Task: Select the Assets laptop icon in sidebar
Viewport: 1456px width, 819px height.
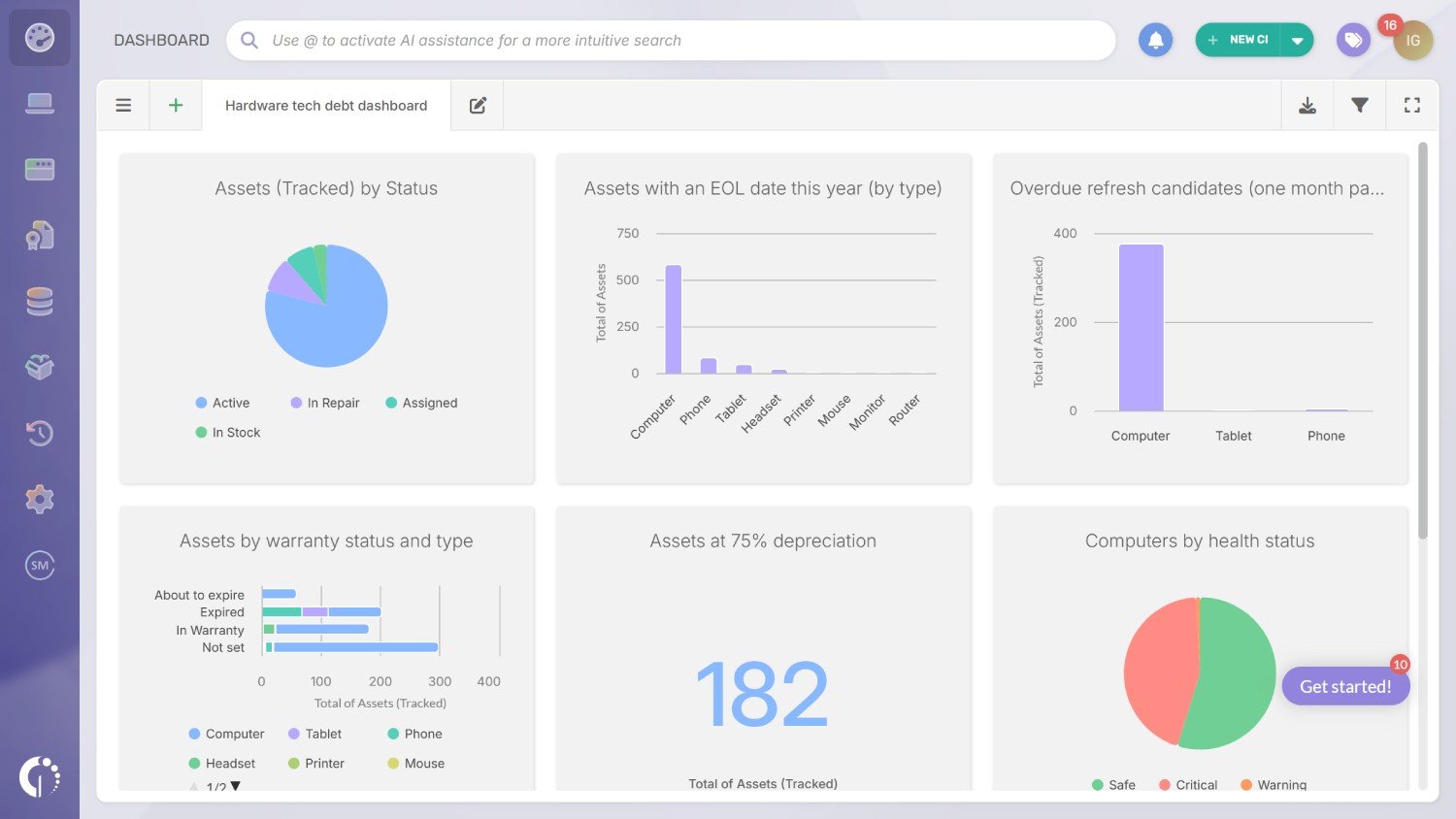Action: tap(40, 102)
